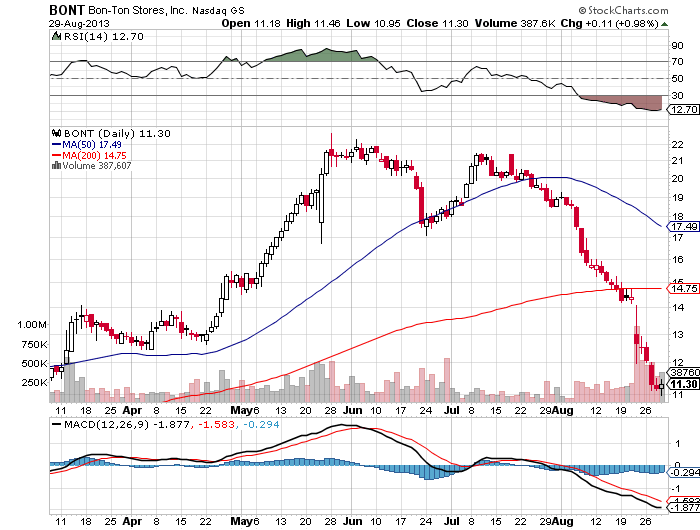Image resolution: width=700 pixels, height=530 pixels.
Task: Click the Apr label under the MACD panel
Action: 132,522
